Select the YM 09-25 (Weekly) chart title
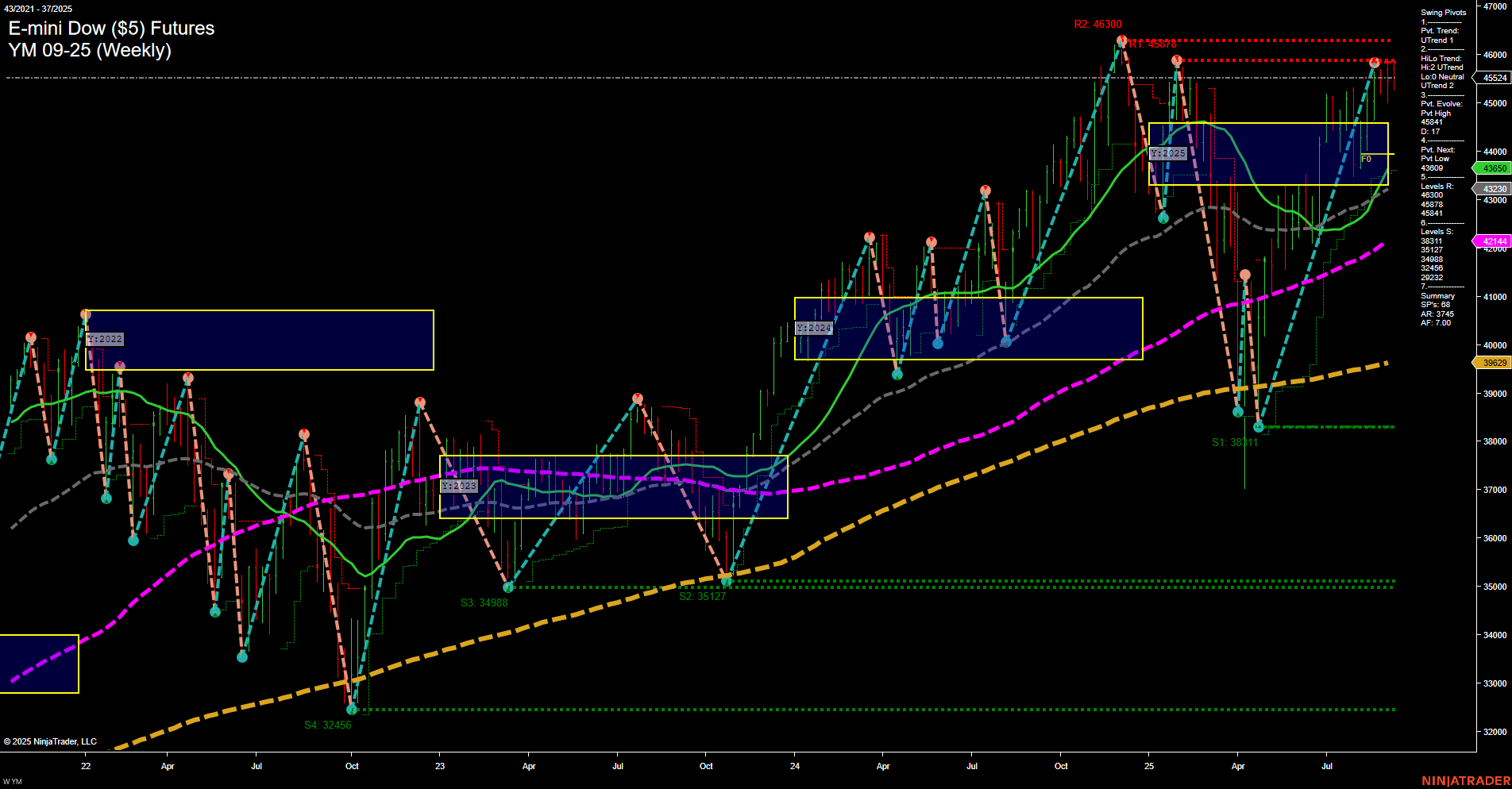This screenshot has width=1512, height=789. click(x=91, y=49)
